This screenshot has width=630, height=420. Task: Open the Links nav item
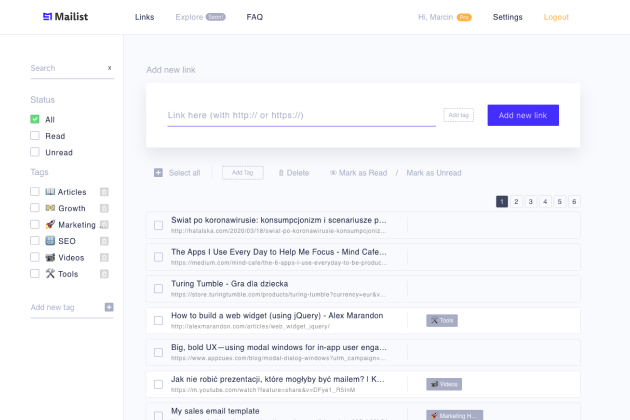click(145, 17)
